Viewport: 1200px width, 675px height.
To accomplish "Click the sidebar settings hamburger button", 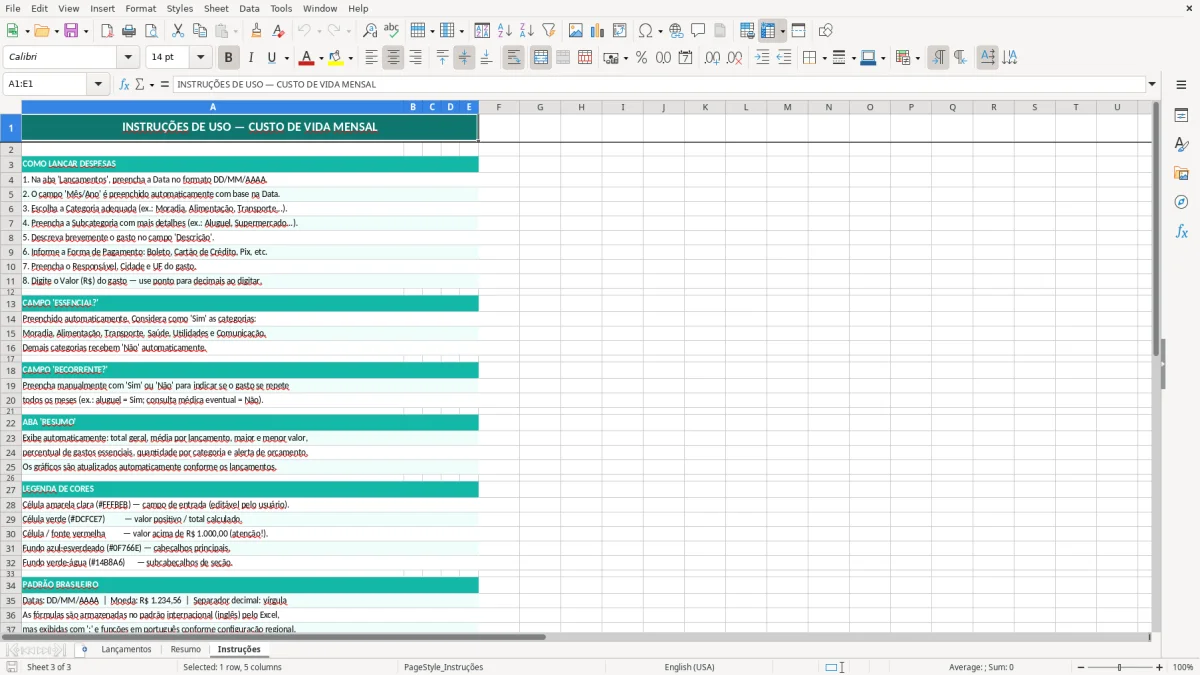I will (x=1181, y=84).
